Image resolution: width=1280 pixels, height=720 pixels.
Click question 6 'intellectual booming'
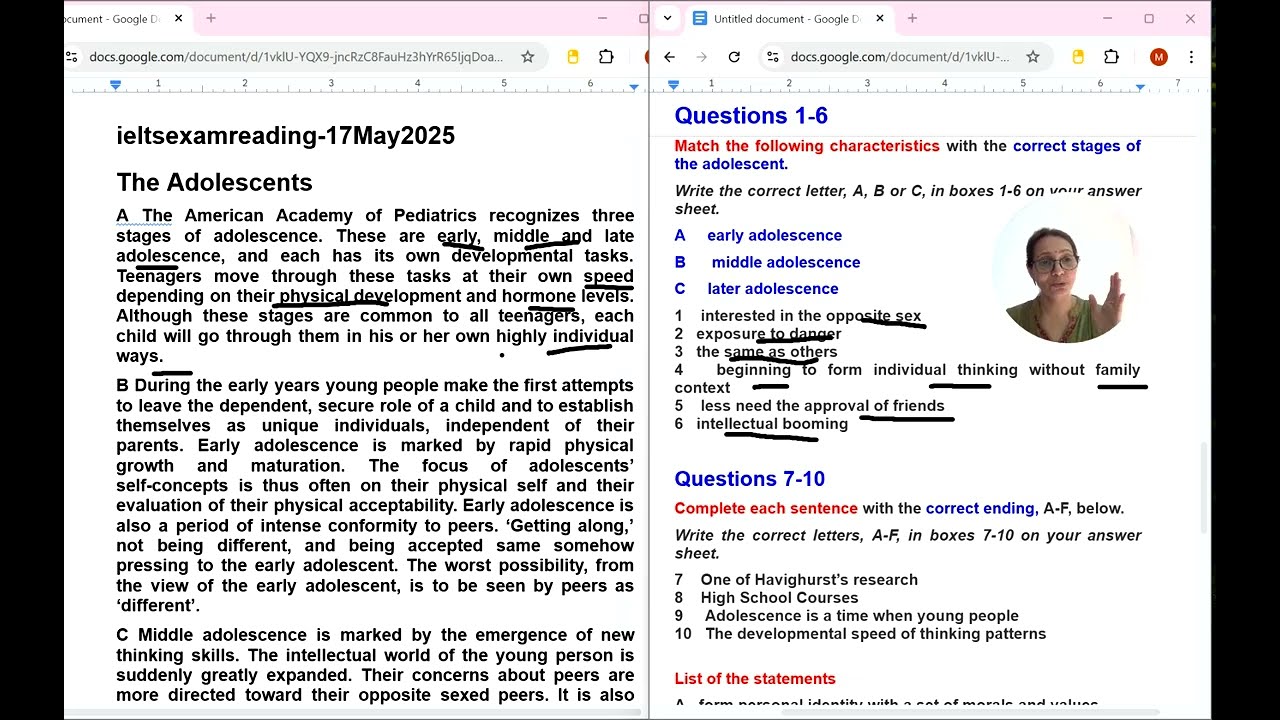point(761,424)
